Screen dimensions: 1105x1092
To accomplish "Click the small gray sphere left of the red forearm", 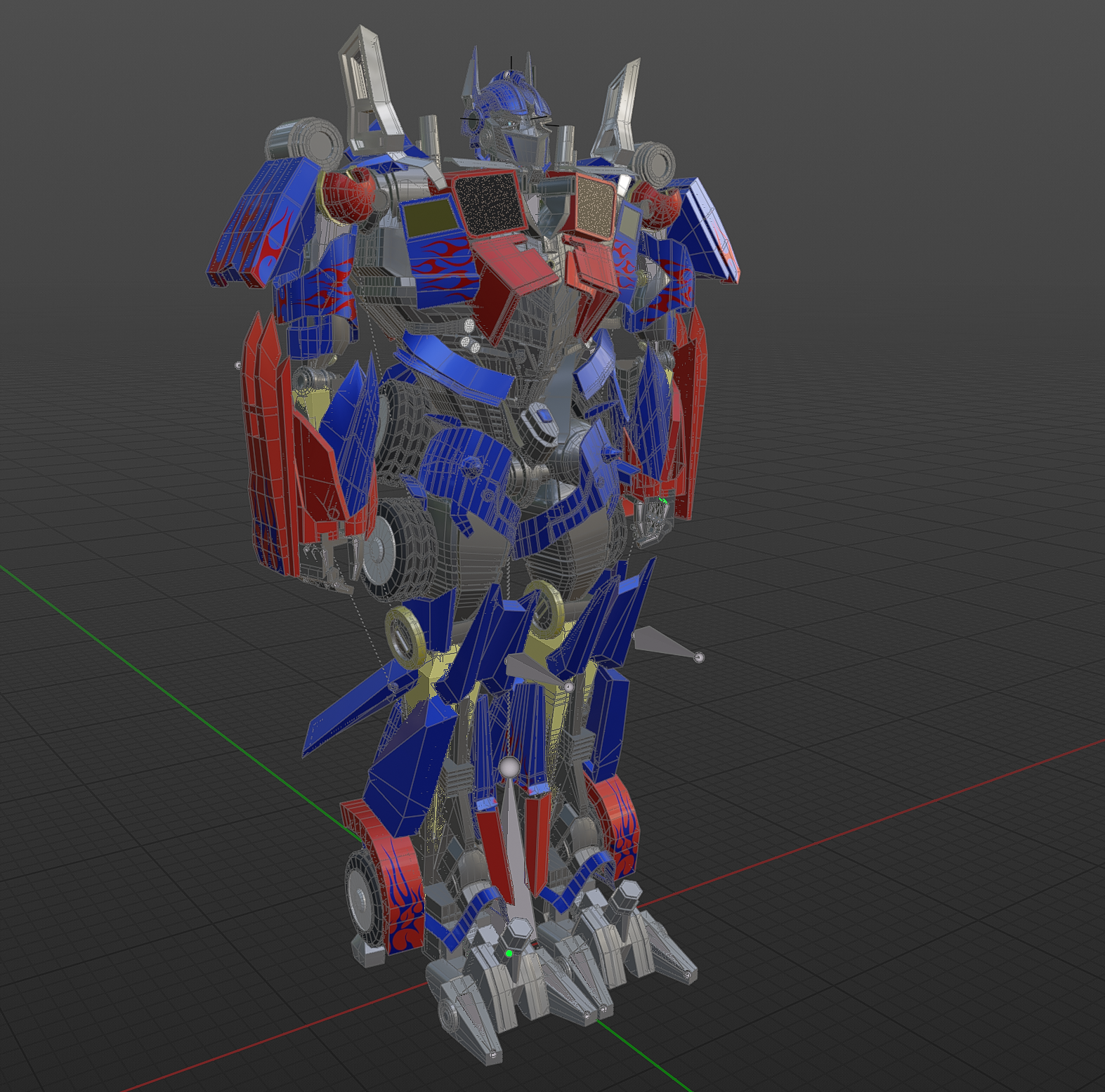I will coord(237,365).
